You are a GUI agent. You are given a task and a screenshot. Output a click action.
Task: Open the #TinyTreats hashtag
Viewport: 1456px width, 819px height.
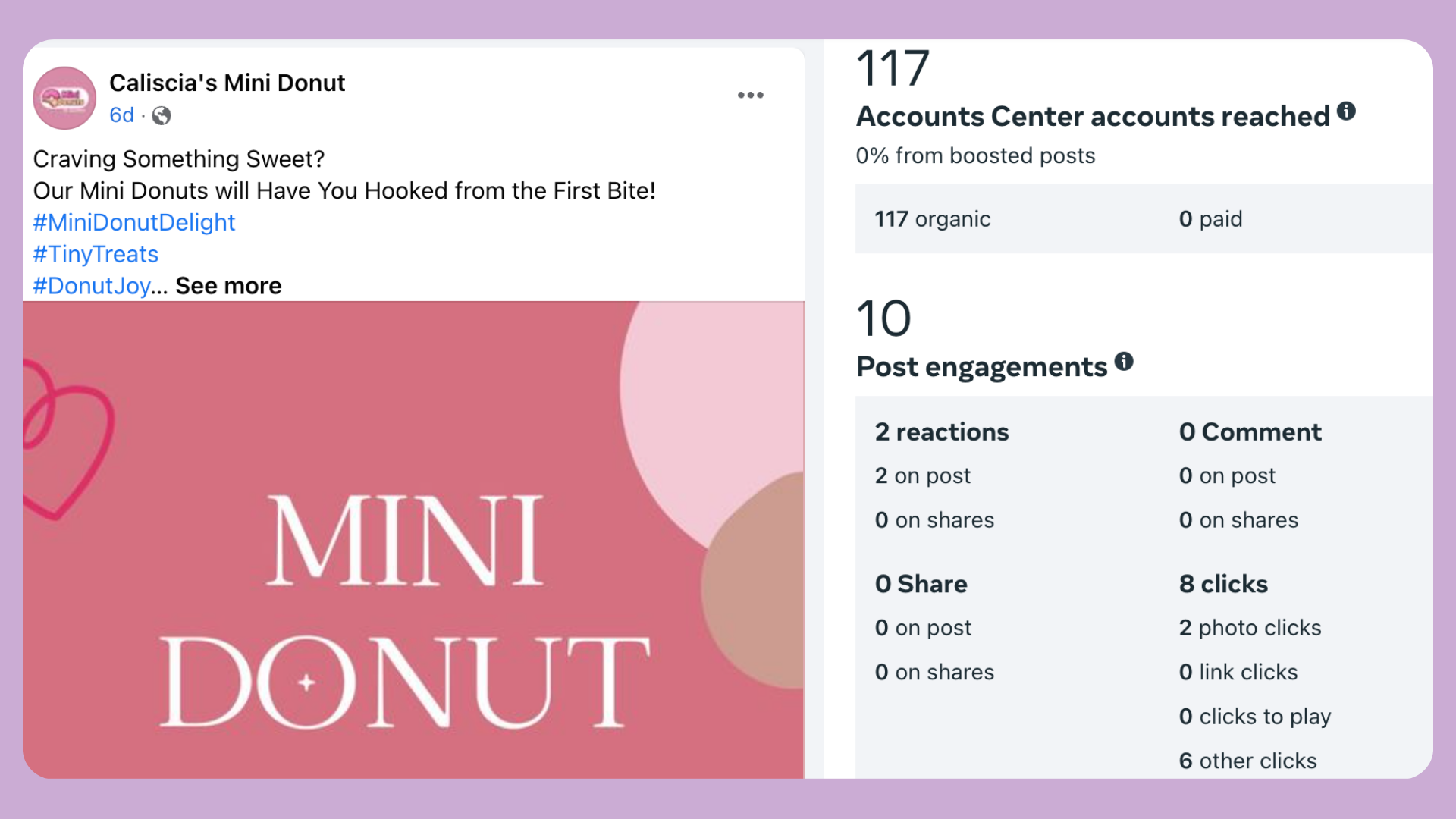point(96,254)
